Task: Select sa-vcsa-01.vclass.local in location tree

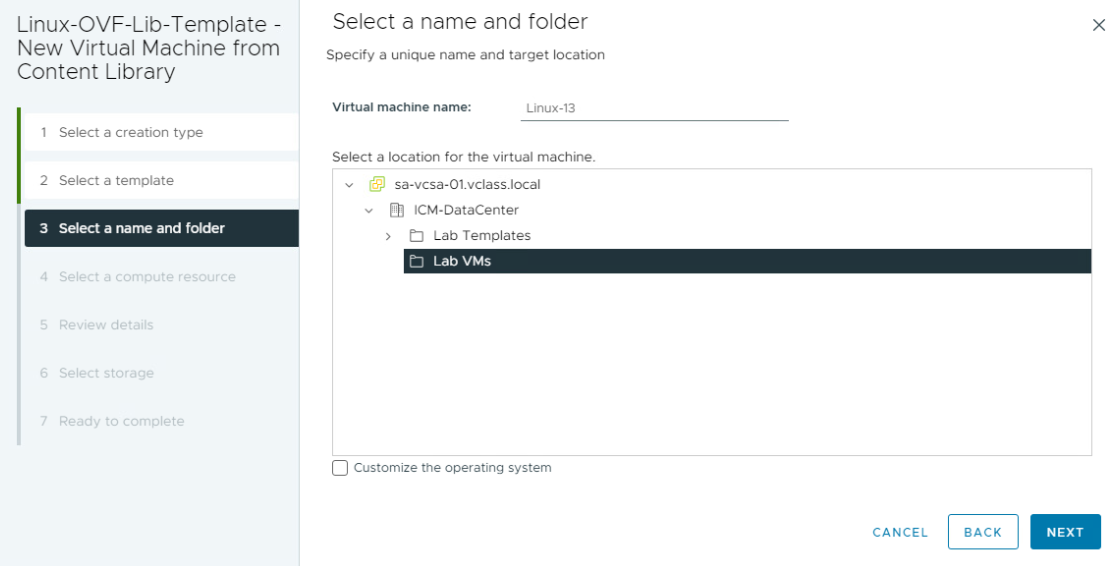Action: click(467, 184)
